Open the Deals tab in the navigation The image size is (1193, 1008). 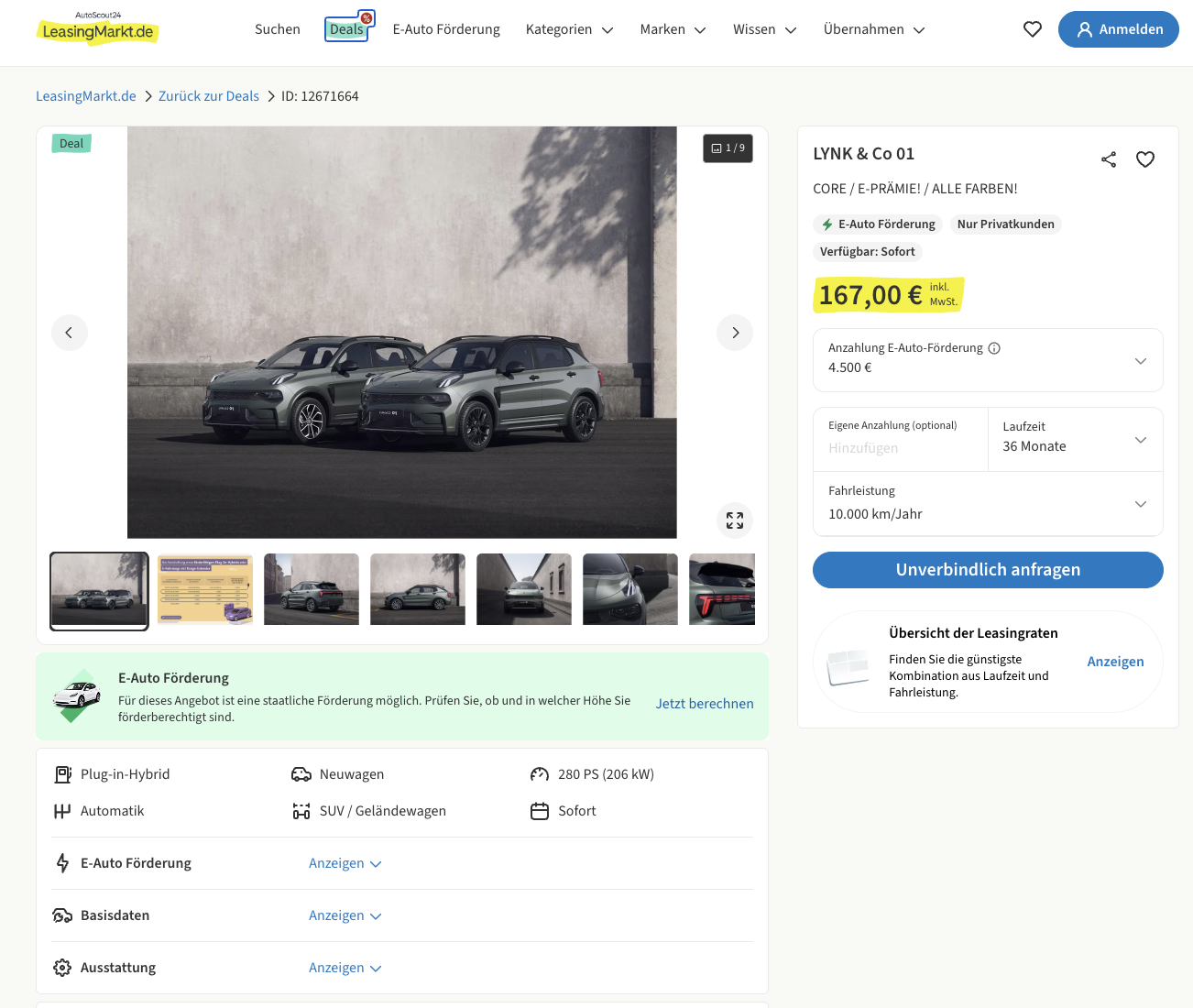(347, 29)
